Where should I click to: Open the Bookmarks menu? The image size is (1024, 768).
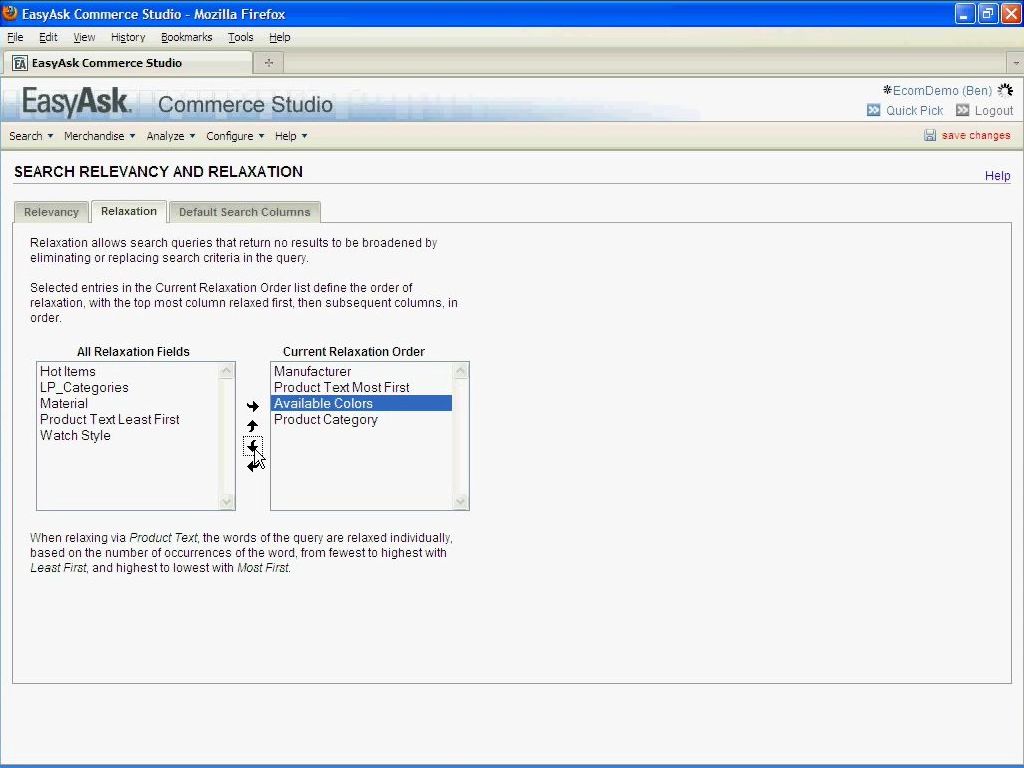click(x=187, y=37)
